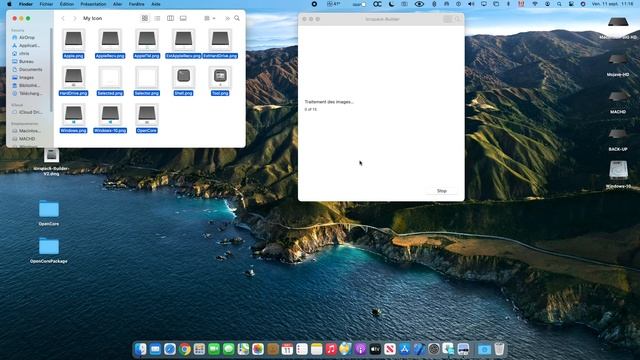
Task: Switch Finder to column view
Action: 171,18
